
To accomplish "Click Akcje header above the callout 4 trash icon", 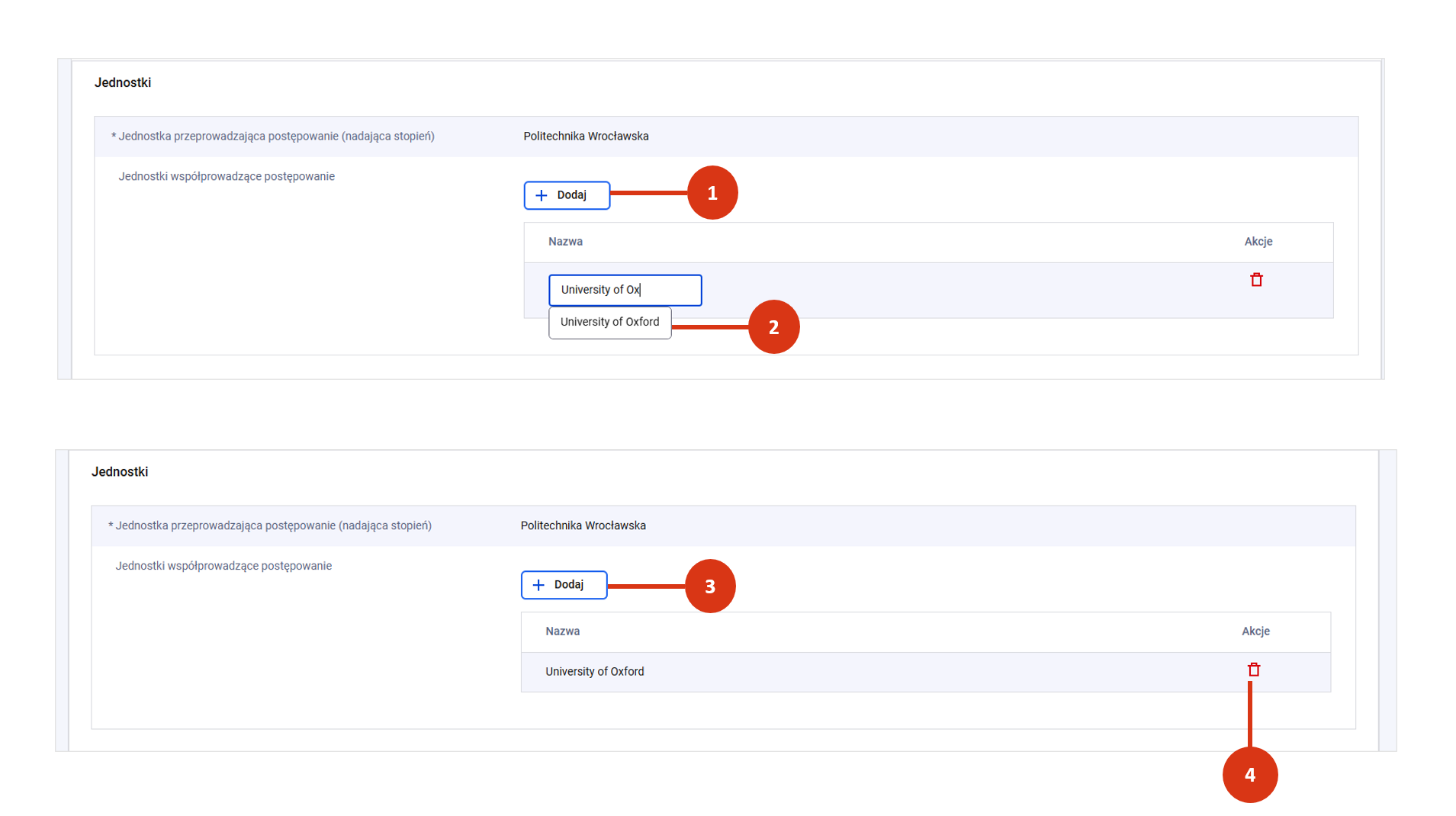I will [1255, 631].
